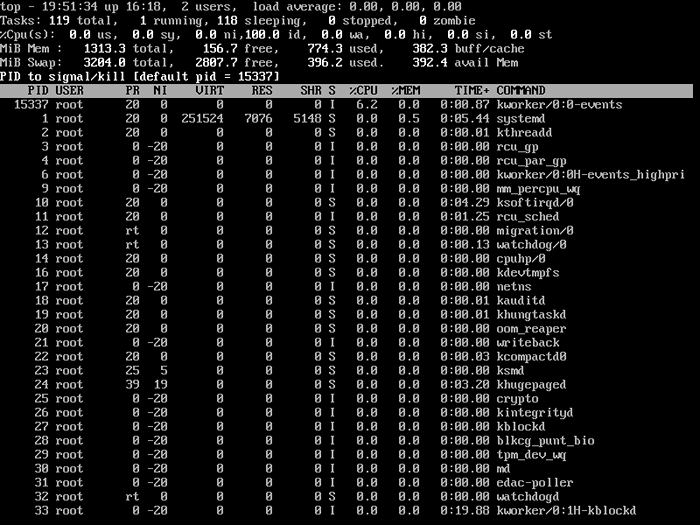Click the MiB Swap summary line

tap(259, 62)
